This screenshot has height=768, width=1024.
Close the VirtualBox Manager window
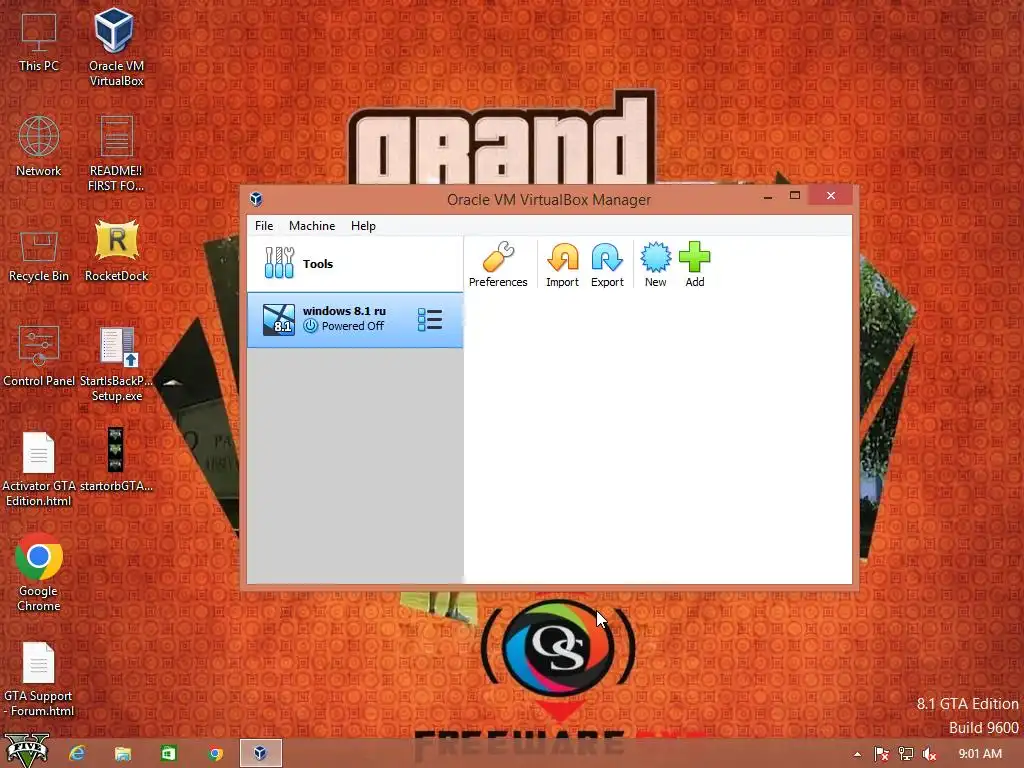(x=831, y=195)
